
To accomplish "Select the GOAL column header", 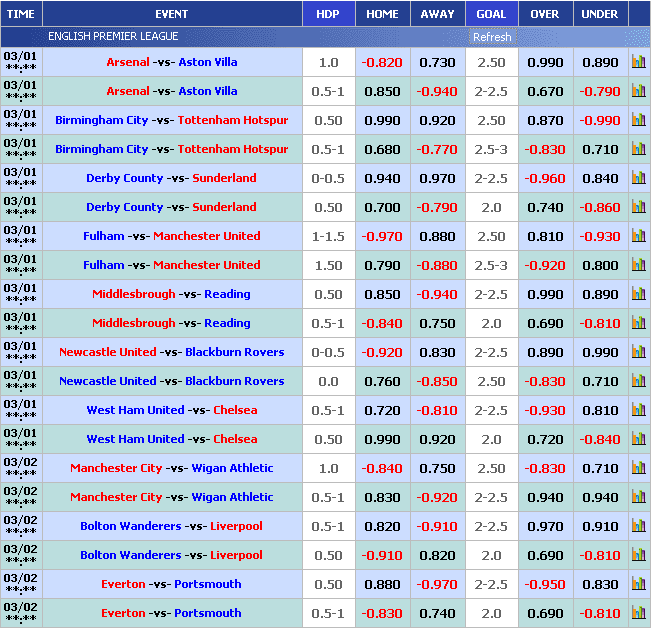I will 492,14.
